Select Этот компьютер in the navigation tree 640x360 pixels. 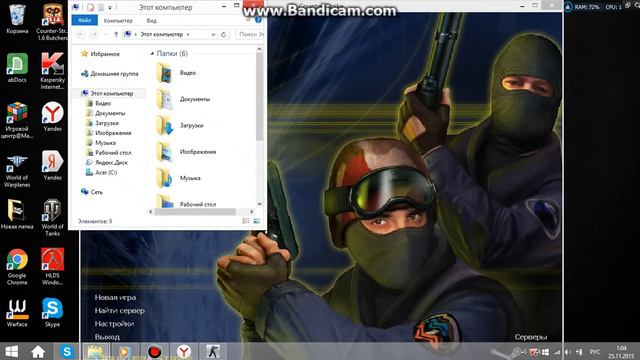[x=107, y=93]
